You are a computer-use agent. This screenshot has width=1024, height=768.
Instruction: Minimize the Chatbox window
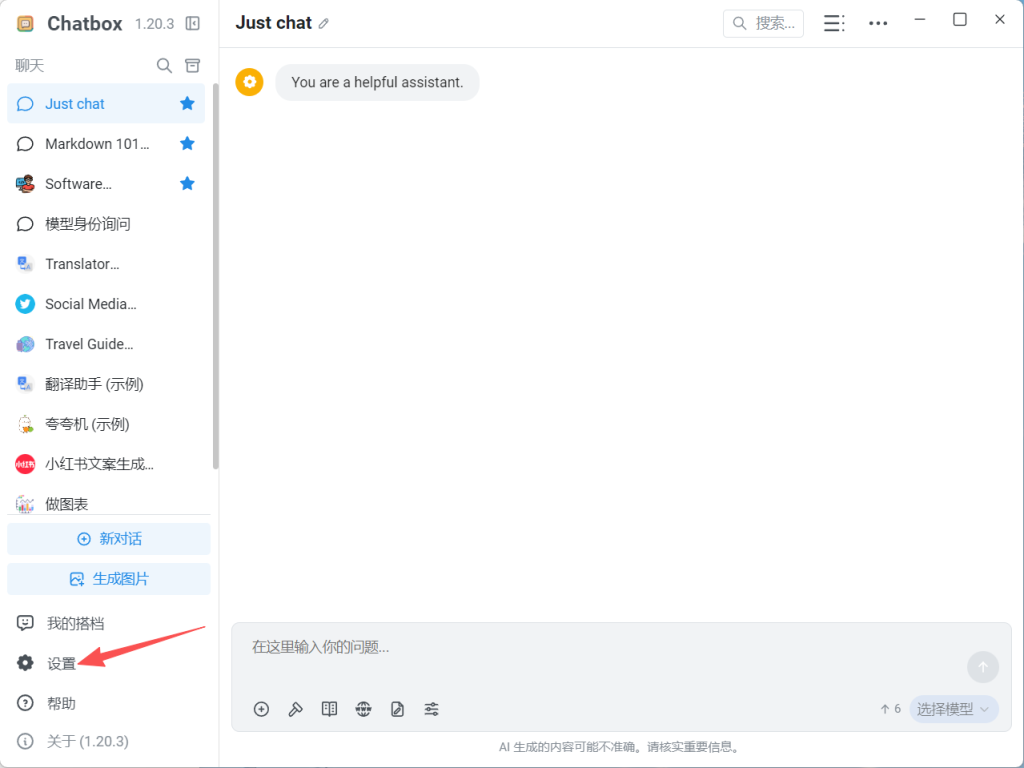(920, 20)
